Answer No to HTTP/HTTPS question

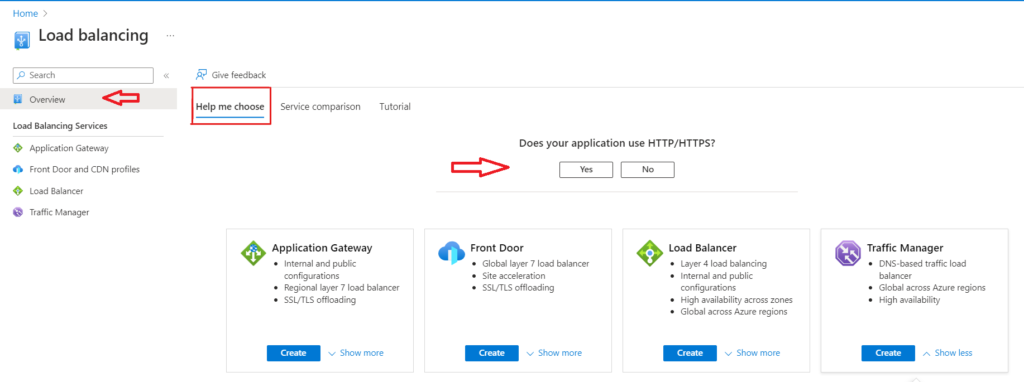click(x=647, y=169)
